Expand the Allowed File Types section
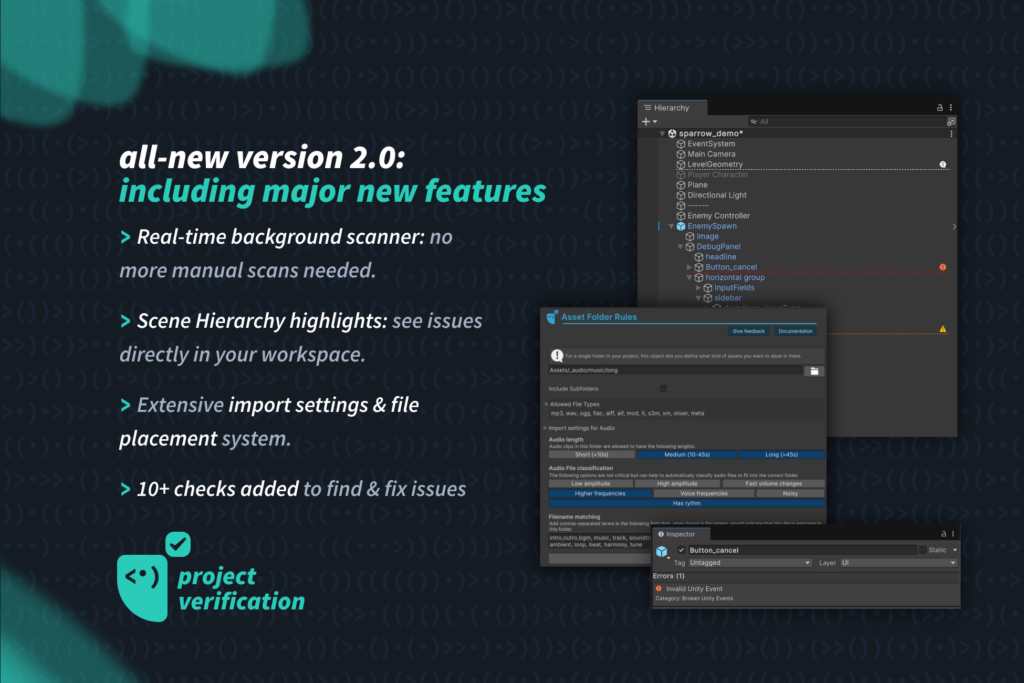Screen dimensions: 1024x683 click(x=546, y=404)
